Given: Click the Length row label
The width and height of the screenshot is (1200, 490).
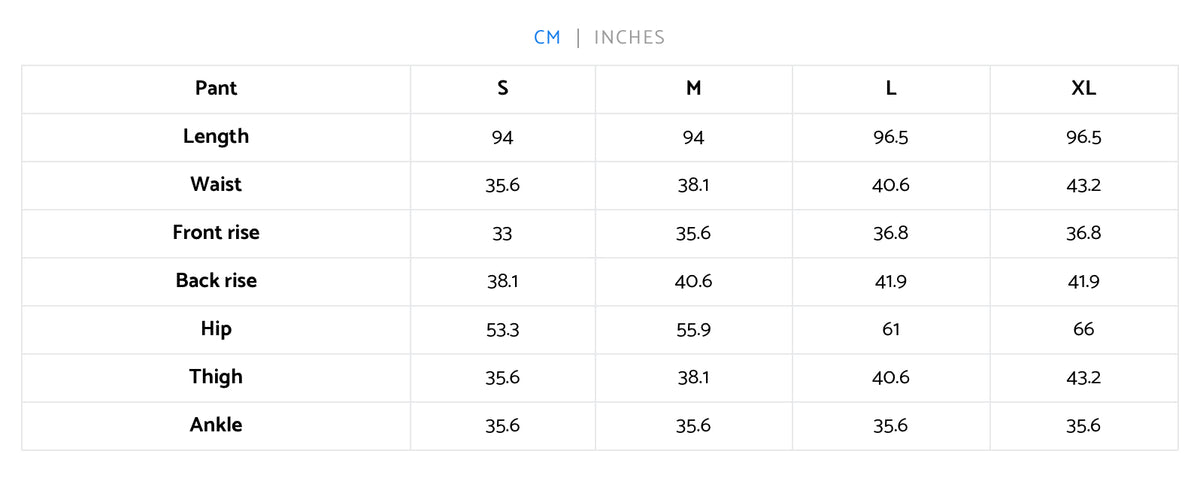Looking at the screenshot, I should [216, 136].
